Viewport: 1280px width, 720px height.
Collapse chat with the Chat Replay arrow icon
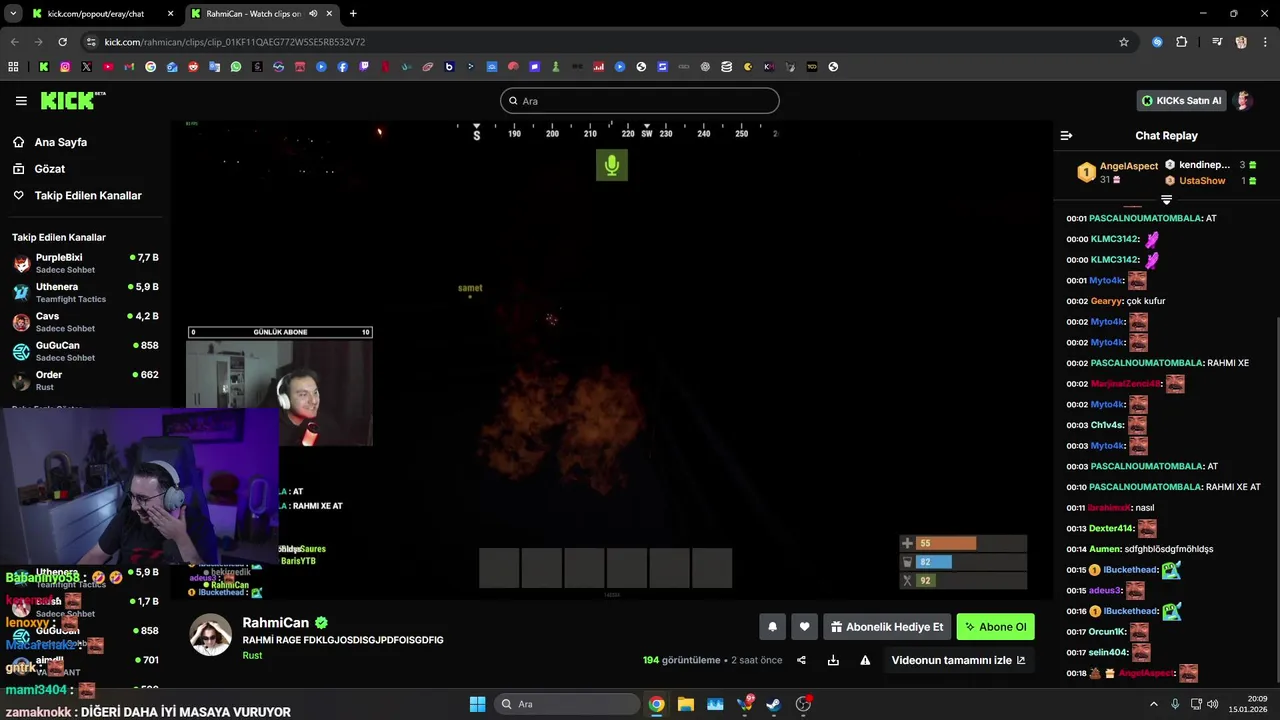(1066, 135)
